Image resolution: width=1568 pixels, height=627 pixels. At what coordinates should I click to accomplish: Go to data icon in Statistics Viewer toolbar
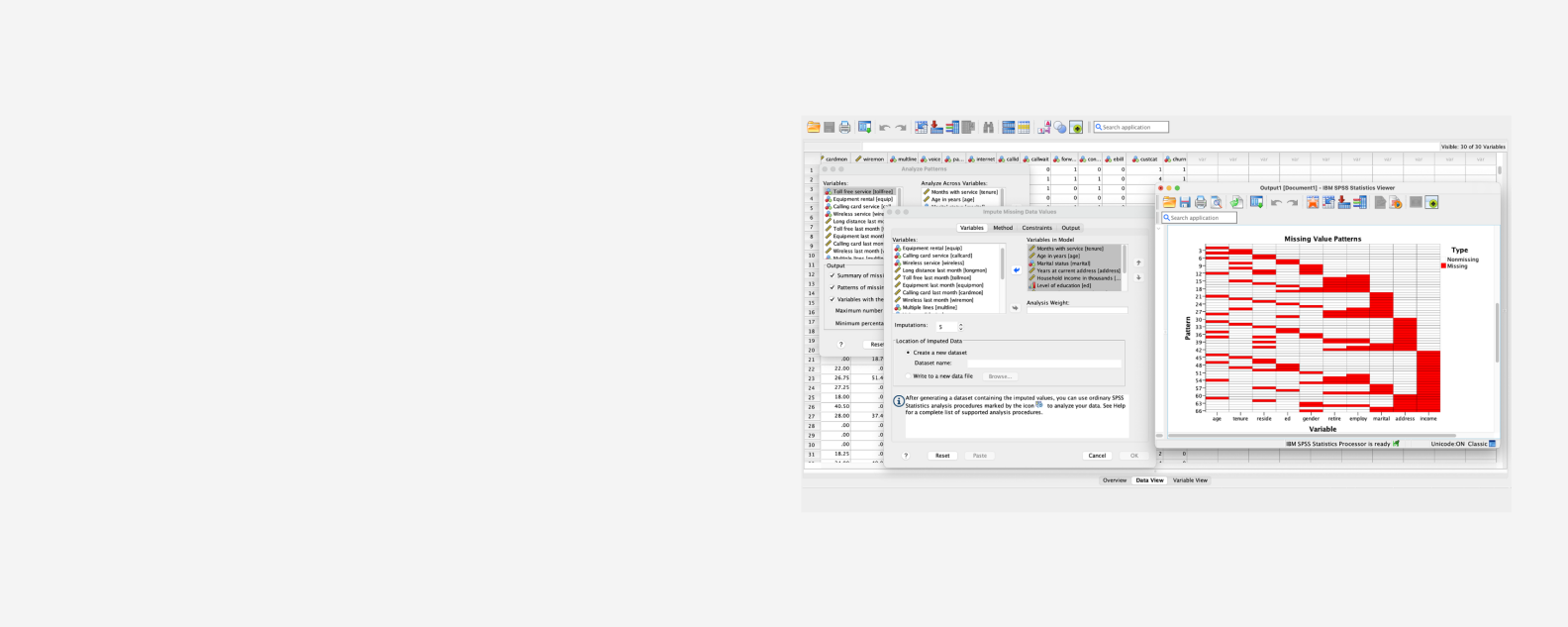(x=1313, y=202)
